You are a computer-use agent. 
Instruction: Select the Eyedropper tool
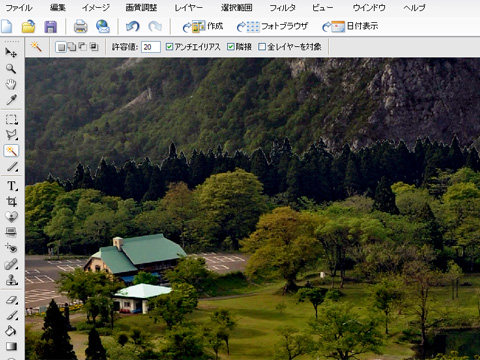pyautogui.click(x=11, y=100)
